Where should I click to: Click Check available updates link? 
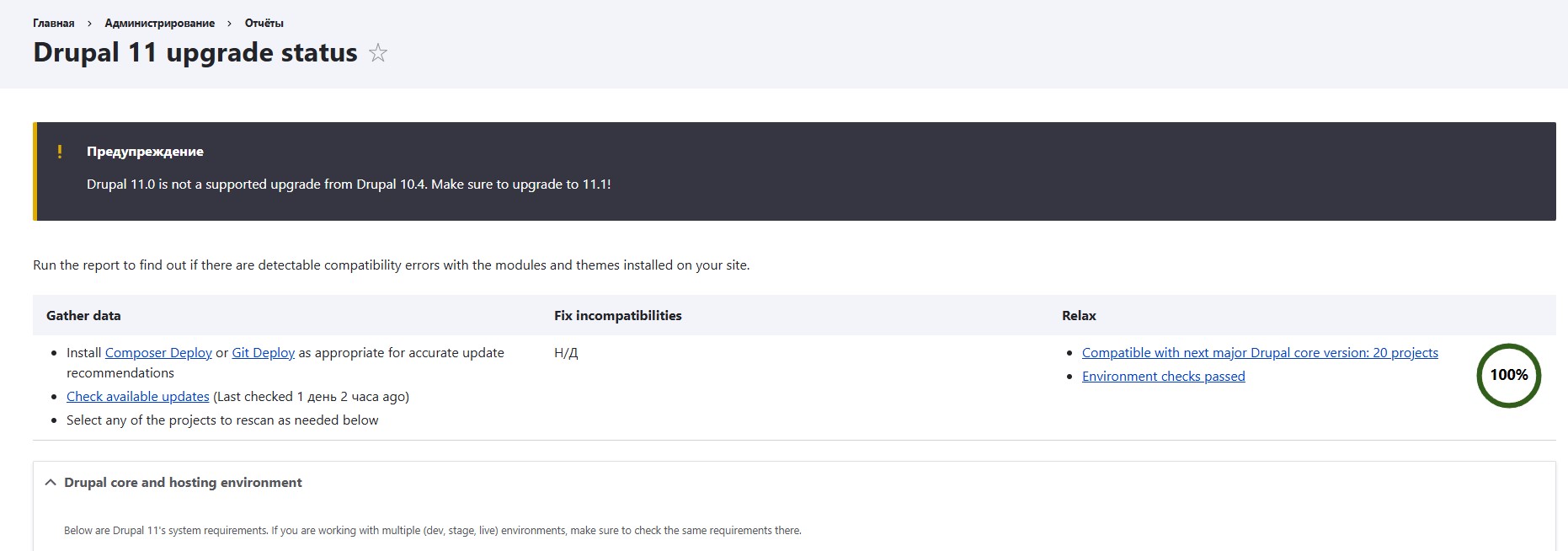coord(138,397)
